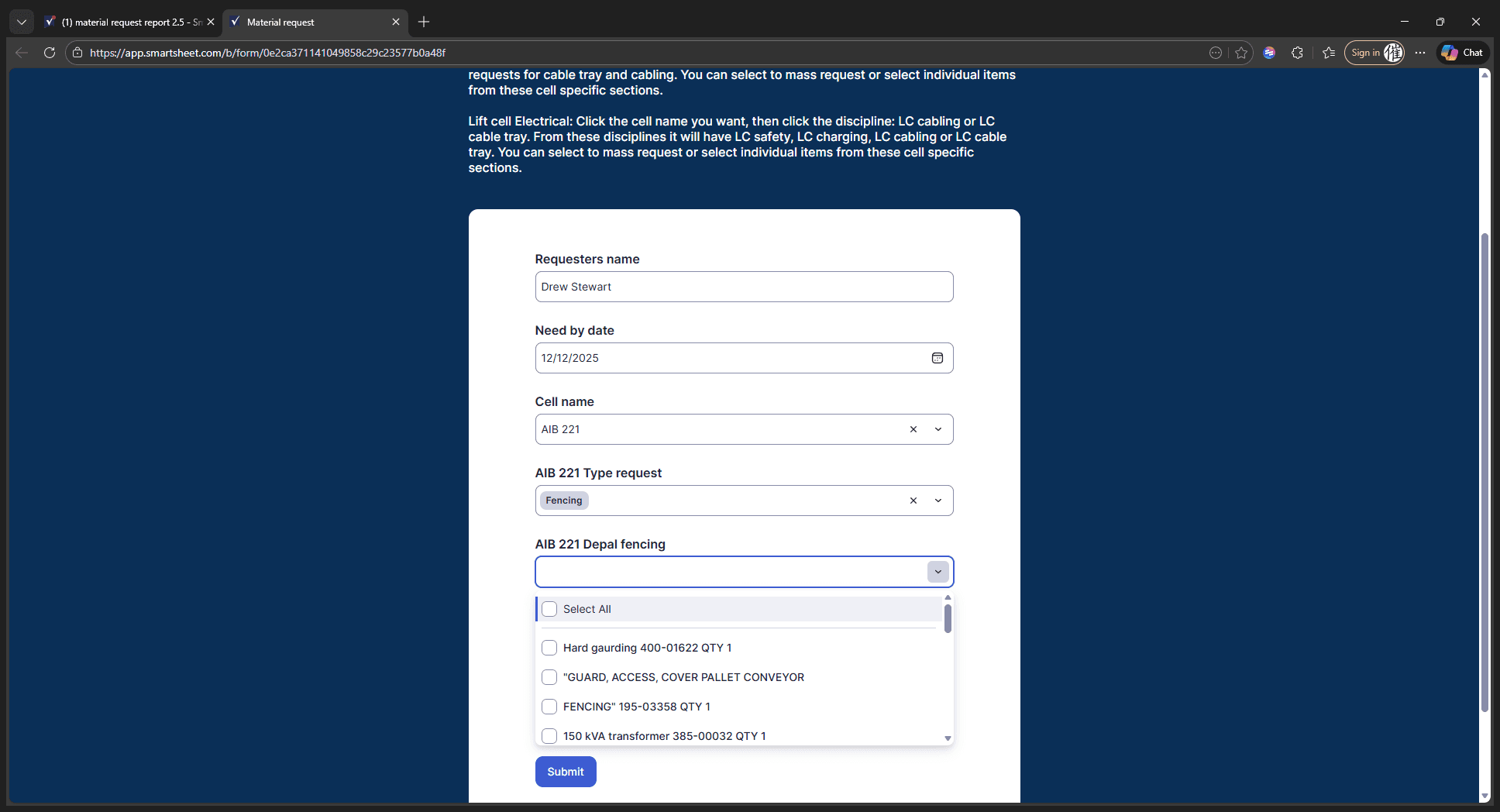Click the dropdown options list scrollbar
Image resolution: width=1500 pixels, height=812 pixels.
(x=948, y=618)
